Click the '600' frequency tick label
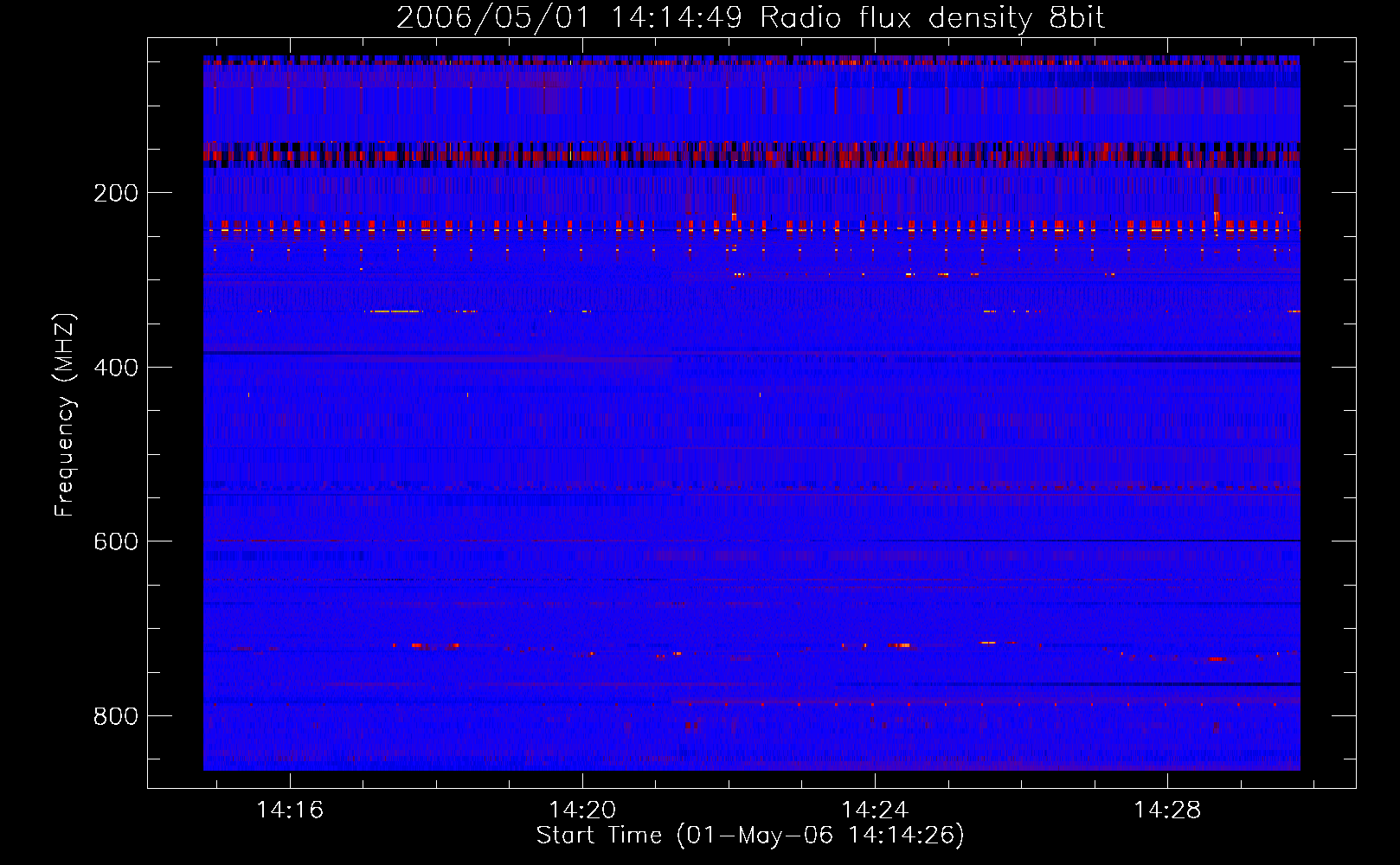 point(116,541)
